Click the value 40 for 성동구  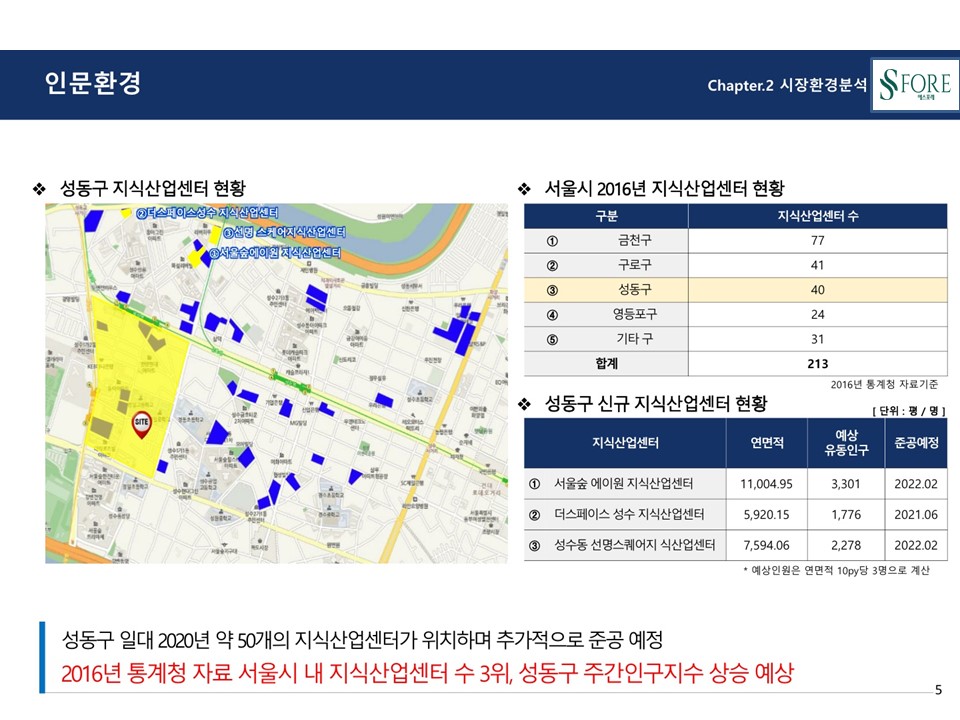point(818,290)
